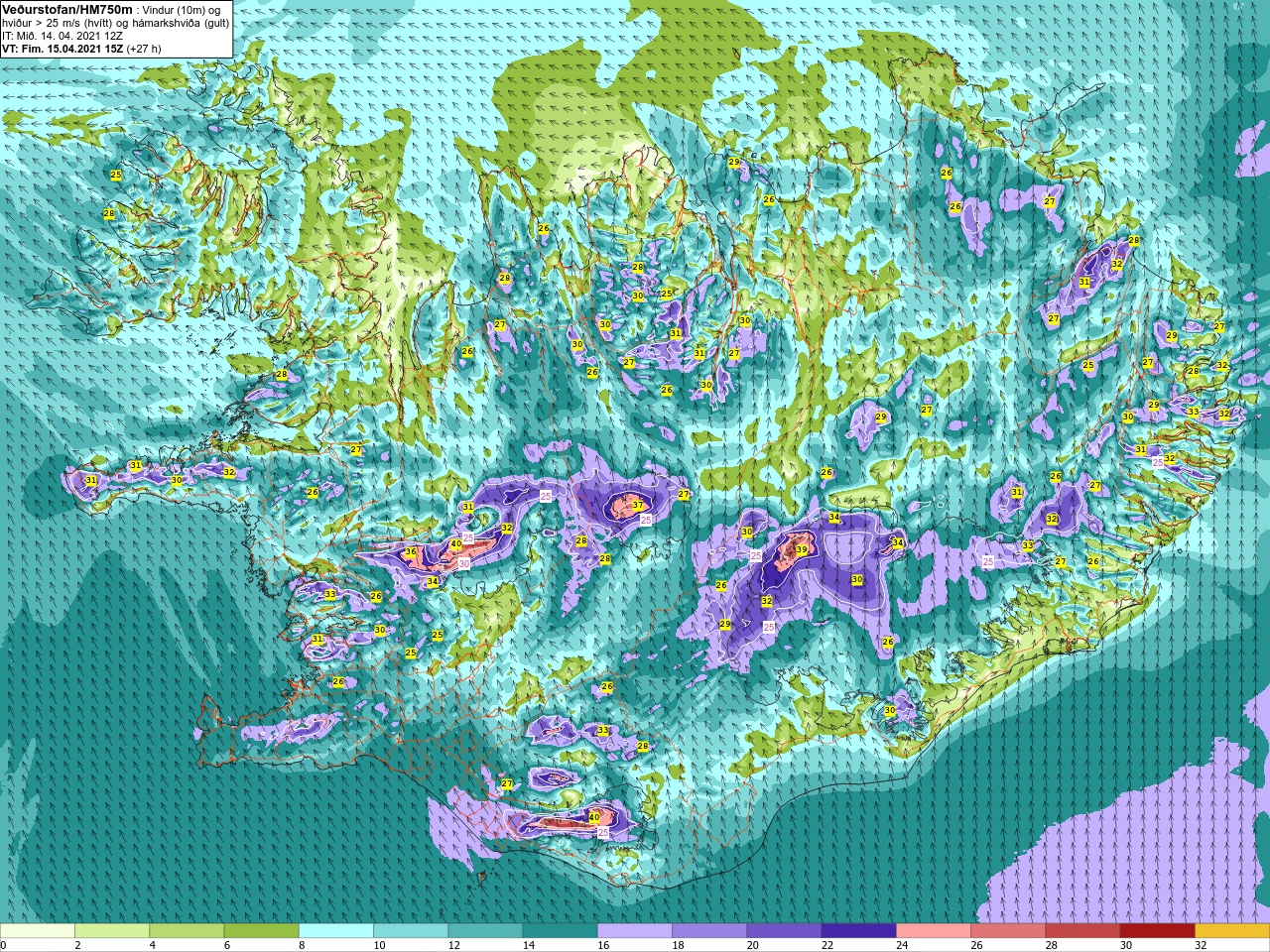Click the legend tick label '24'

[901, 946]
